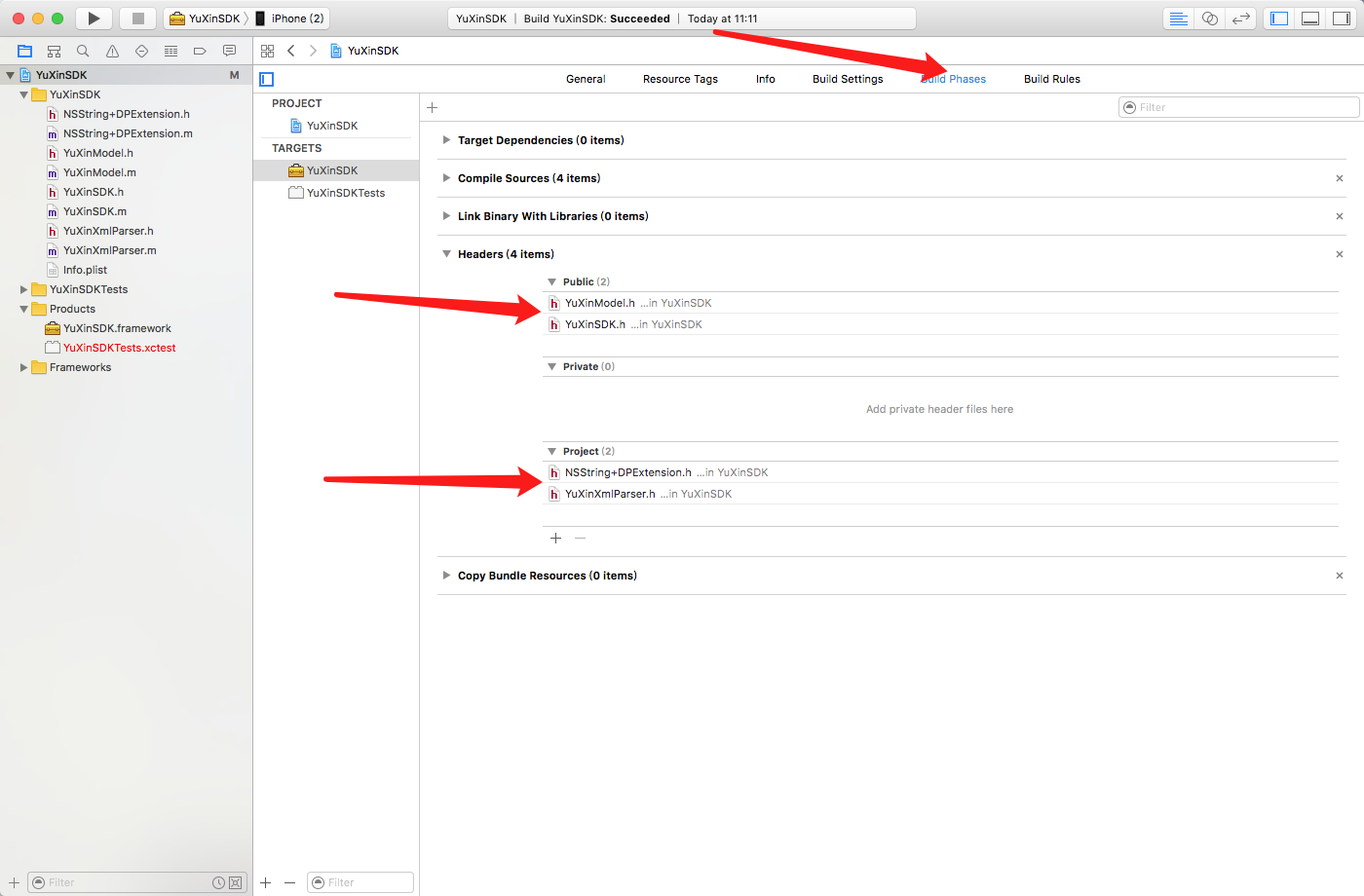The width and height of the screenshot is (1364, 896).
Task: Click the build phases Filter field
Action: tap(1239, 107)
